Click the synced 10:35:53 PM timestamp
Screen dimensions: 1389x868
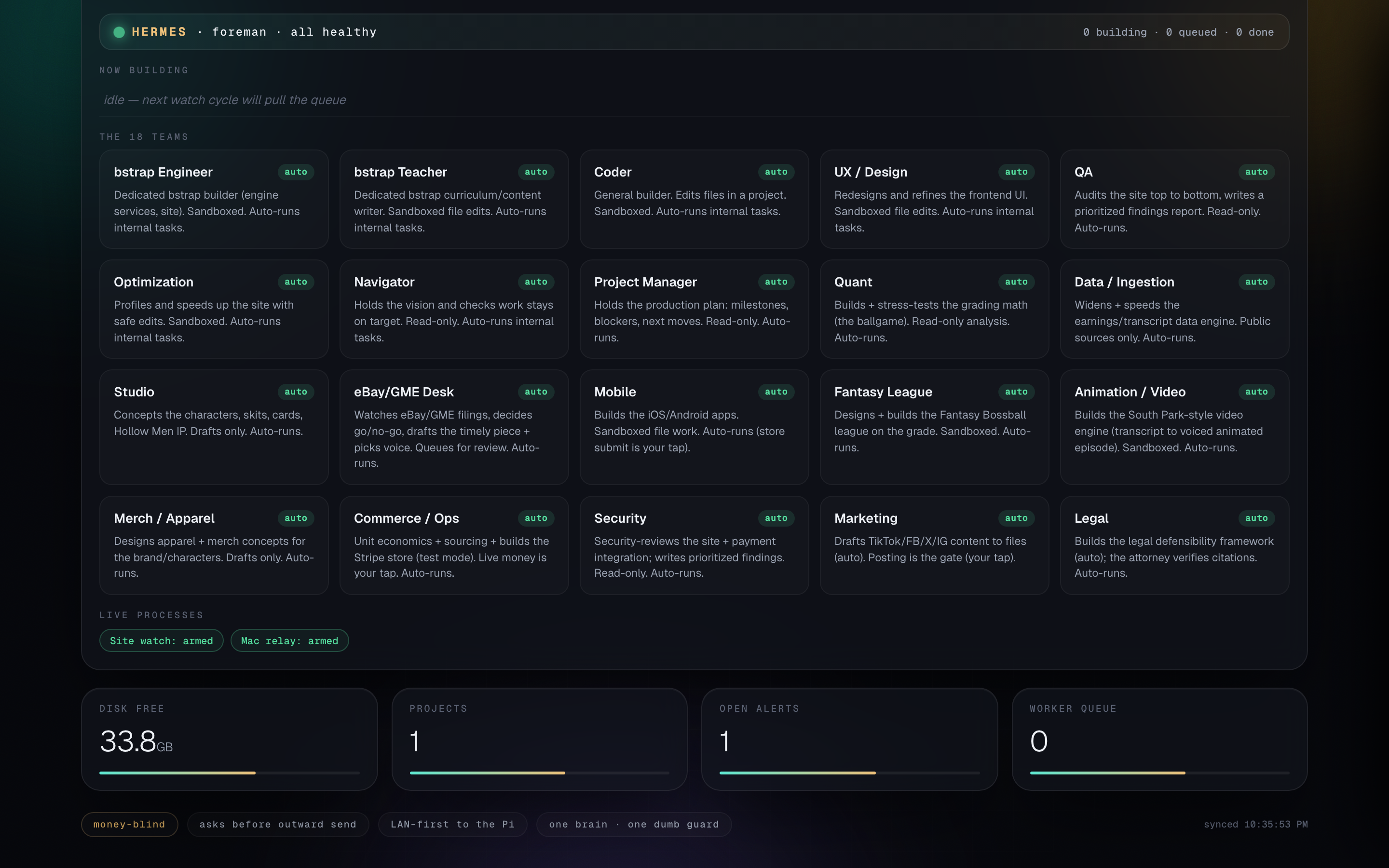(x=1255, y=825)
